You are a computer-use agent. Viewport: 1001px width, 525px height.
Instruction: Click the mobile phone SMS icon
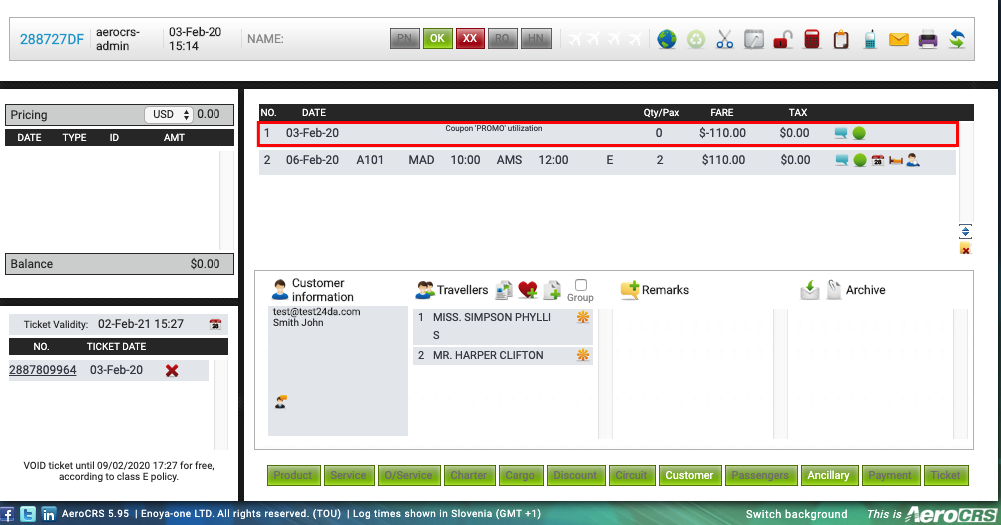(x=869, y=40)
